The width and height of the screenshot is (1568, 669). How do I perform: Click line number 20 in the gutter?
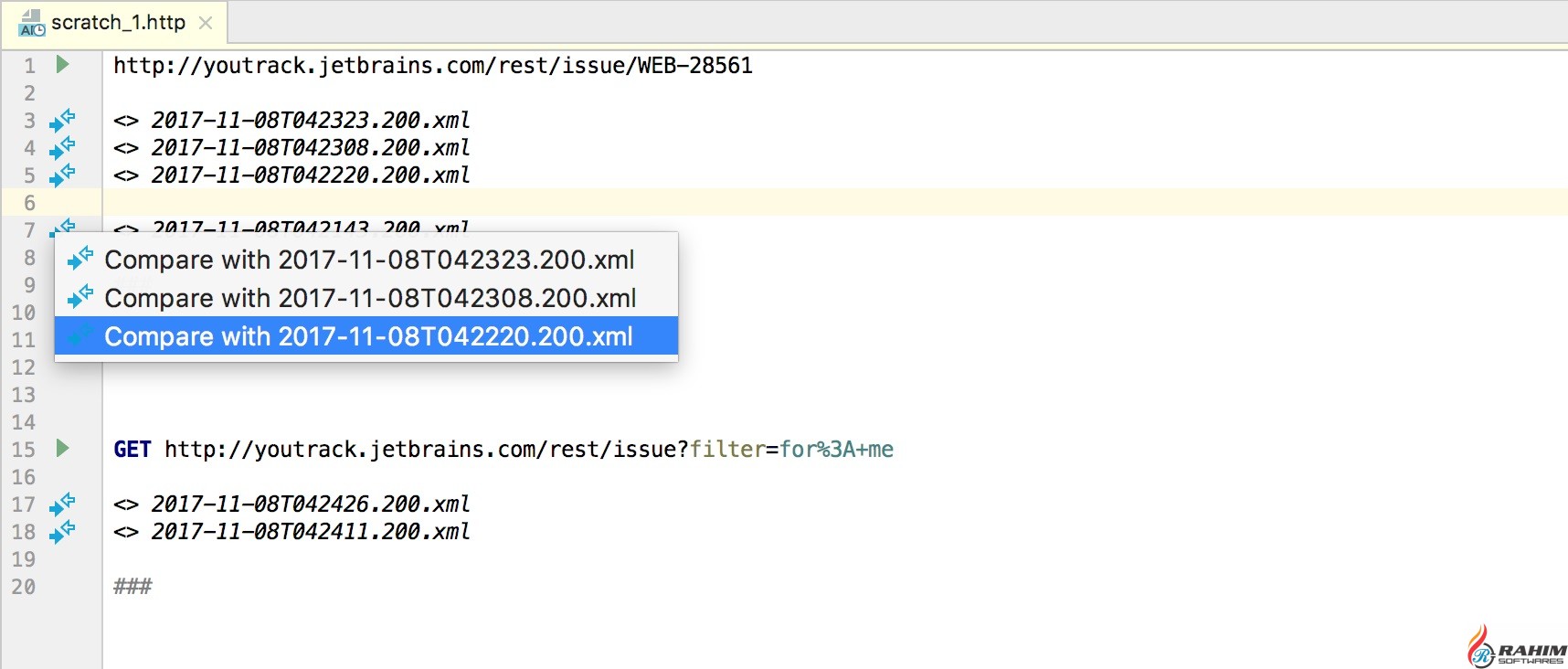pos(23,587)
